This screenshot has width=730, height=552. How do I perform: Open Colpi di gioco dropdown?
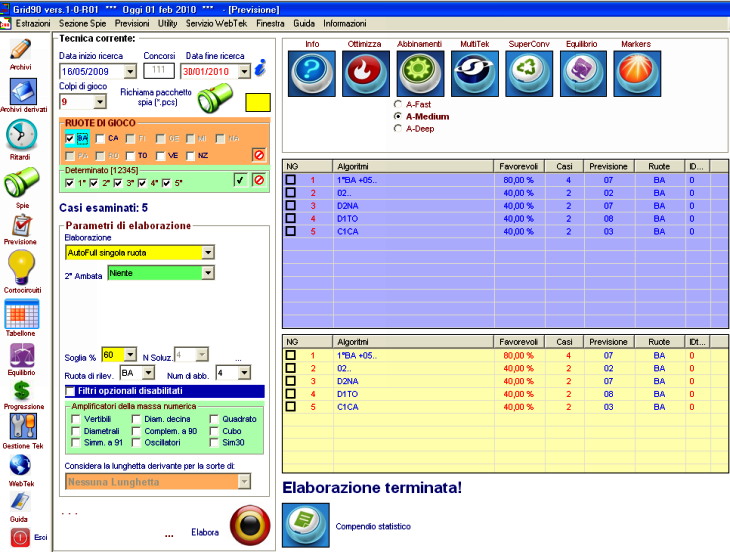point(100,101)
